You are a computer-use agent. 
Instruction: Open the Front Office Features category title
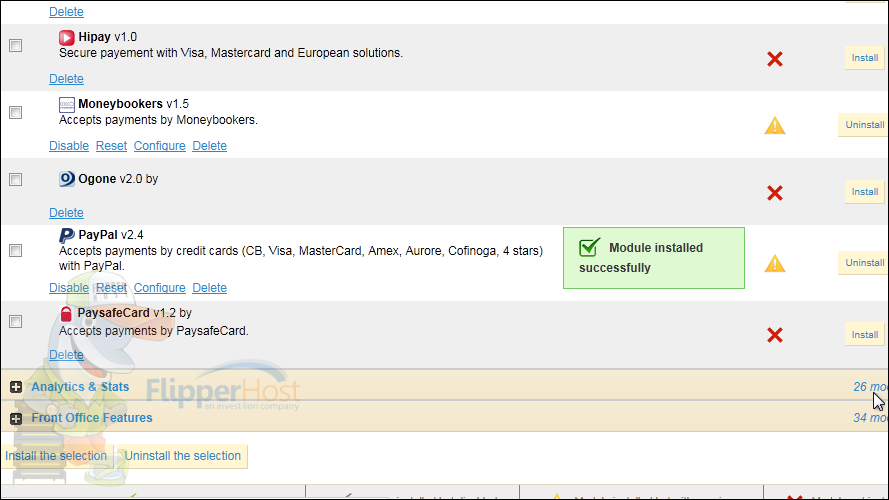(92, 418)
